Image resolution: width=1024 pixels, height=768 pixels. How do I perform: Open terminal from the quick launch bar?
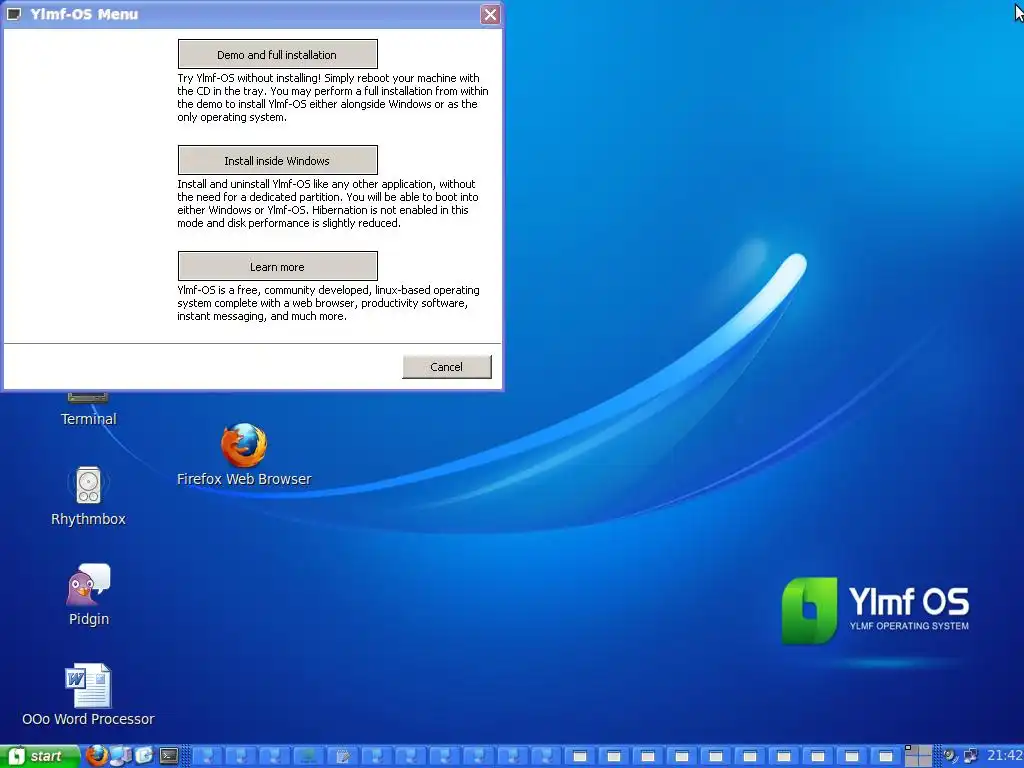[x=169, y=756]
